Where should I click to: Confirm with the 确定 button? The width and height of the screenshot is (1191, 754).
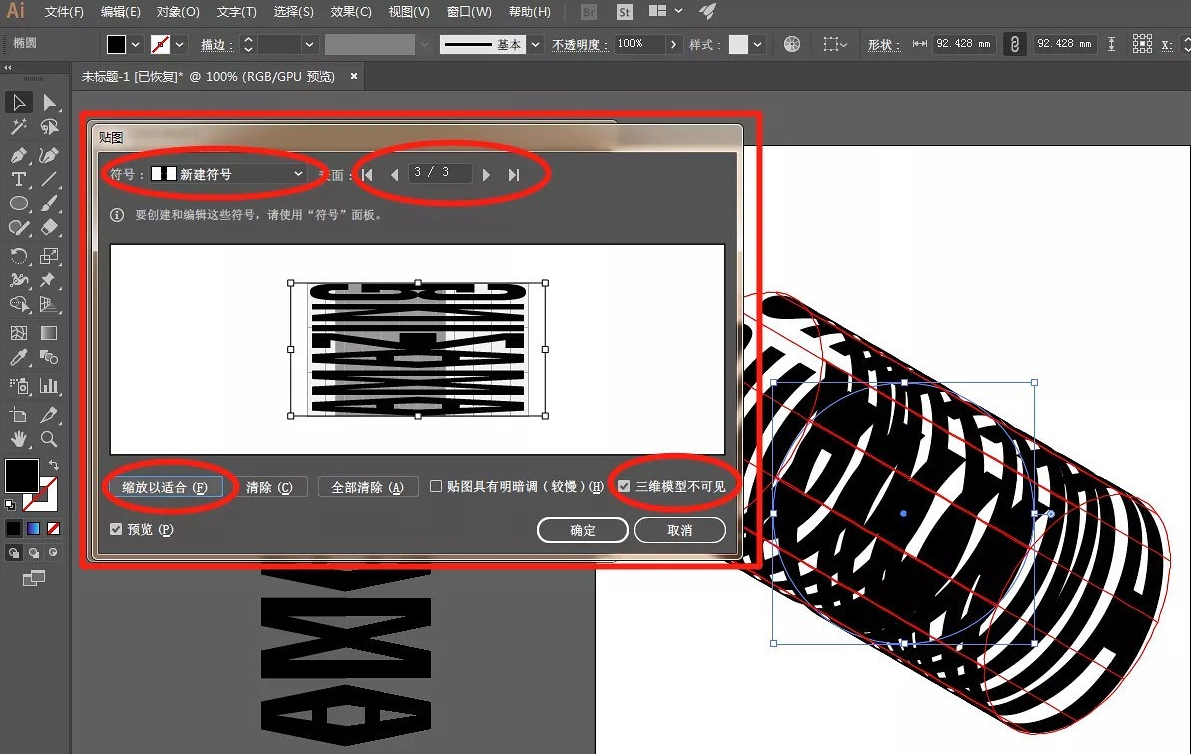(582, 530)
